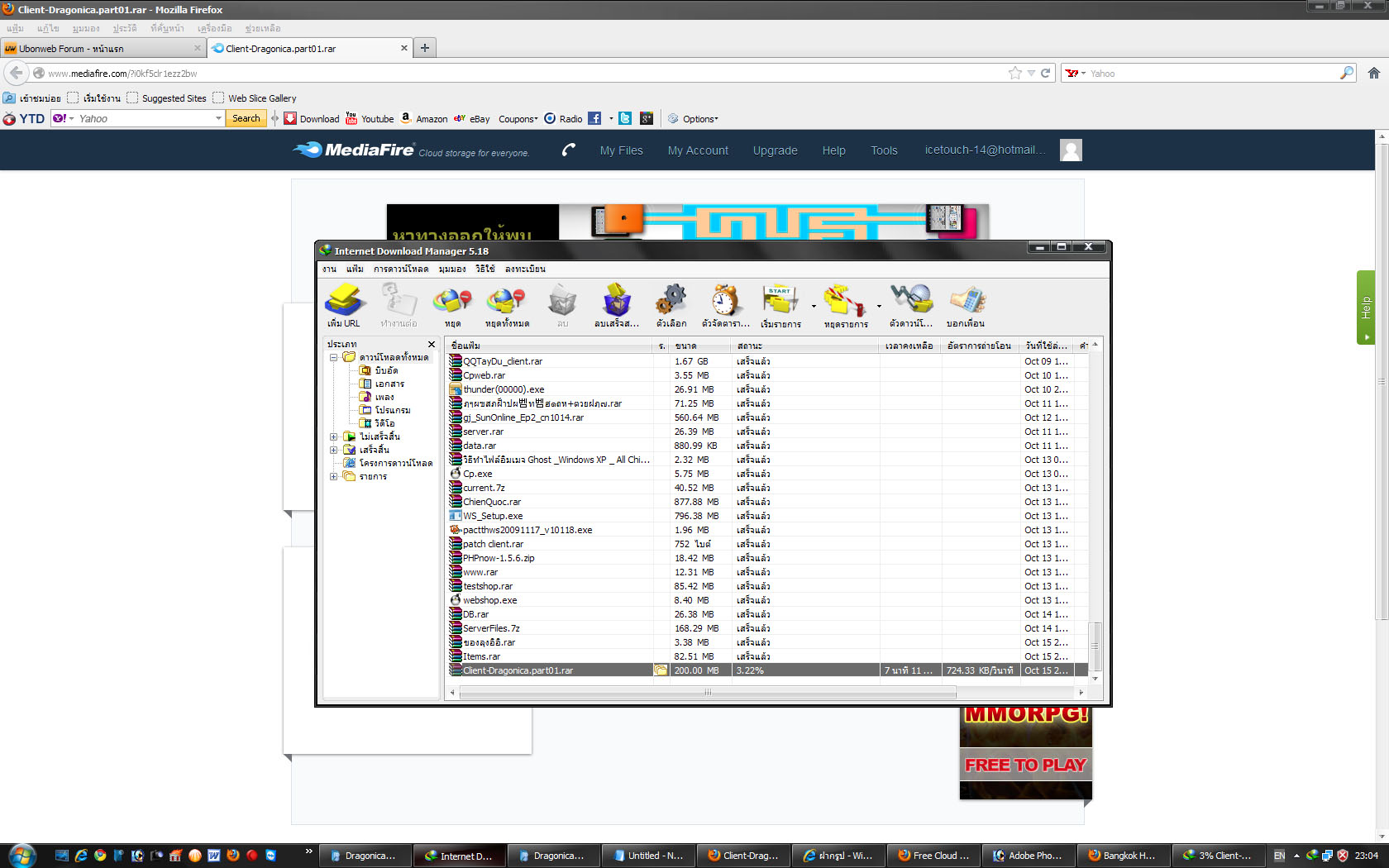Viewport: 1389px width, 868px height.
Task: Click the MediaFire Upgrade link
Action: (775, 150)
